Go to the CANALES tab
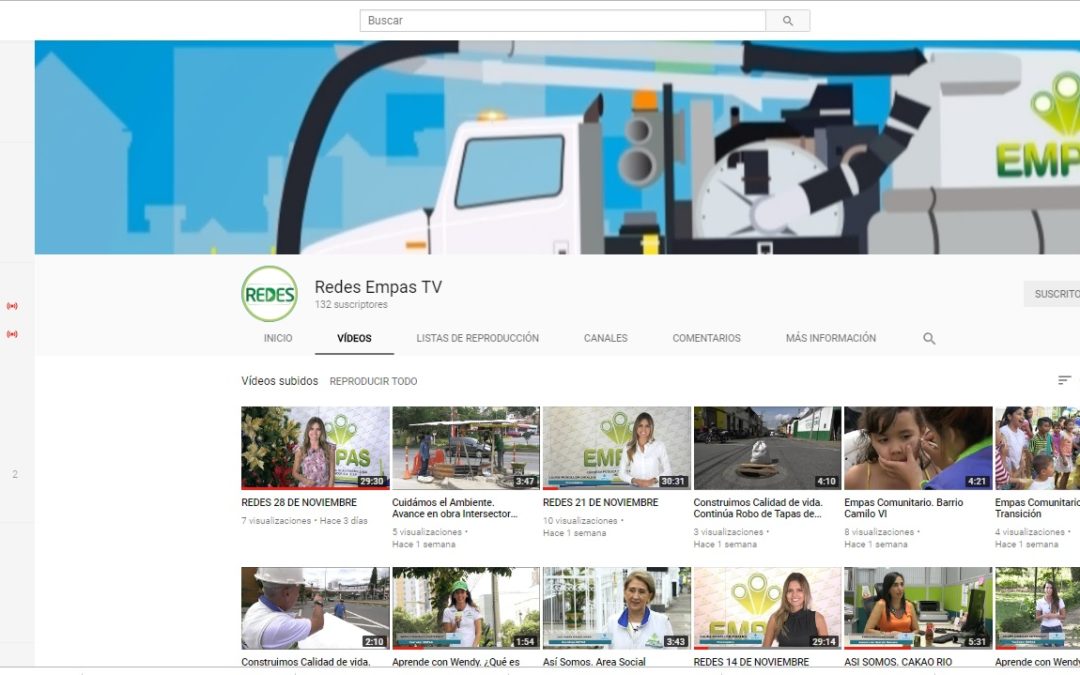The image size is (1080, 675). point(605,338)
